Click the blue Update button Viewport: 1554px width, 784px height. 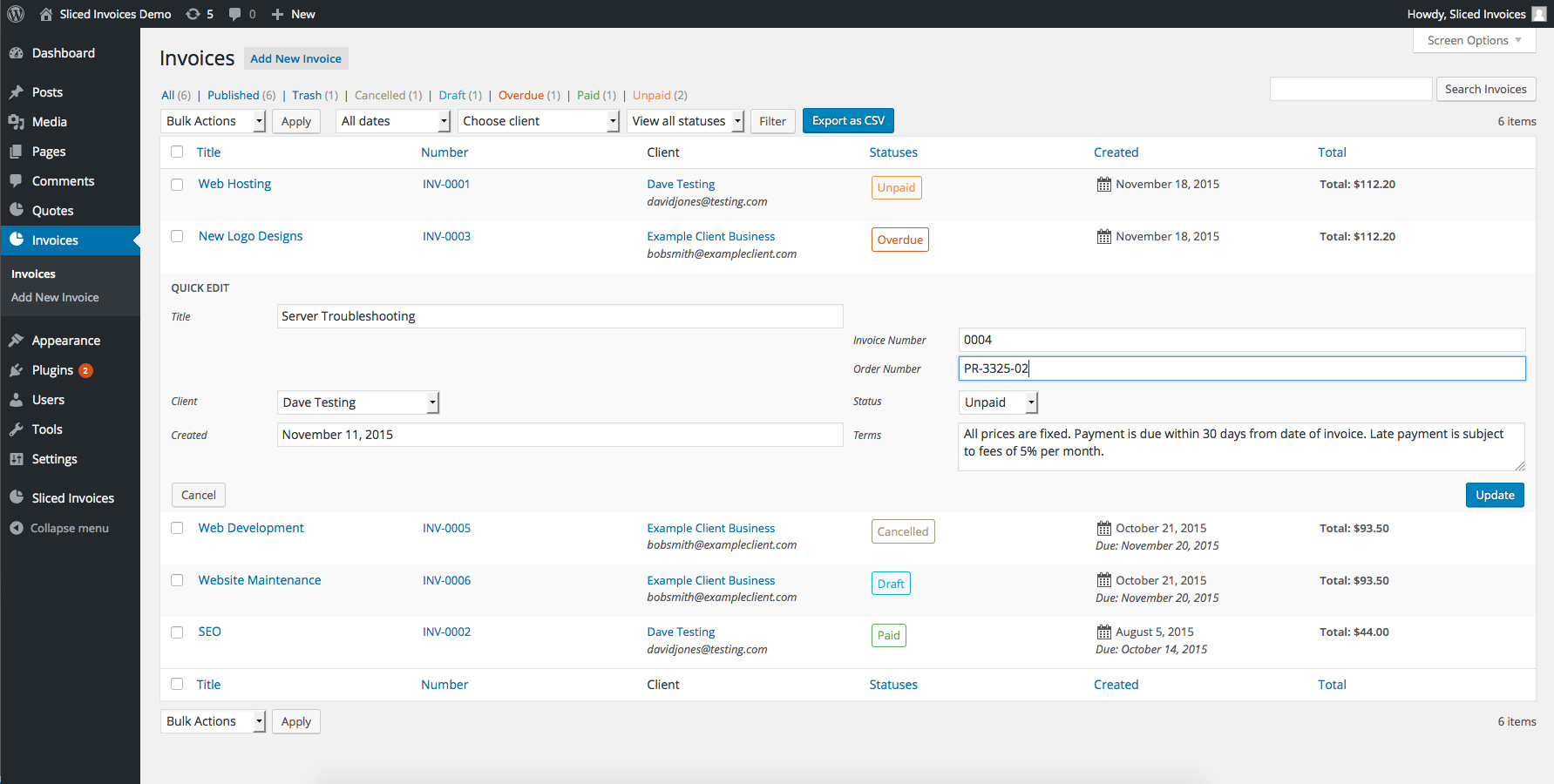(1494, 495)
